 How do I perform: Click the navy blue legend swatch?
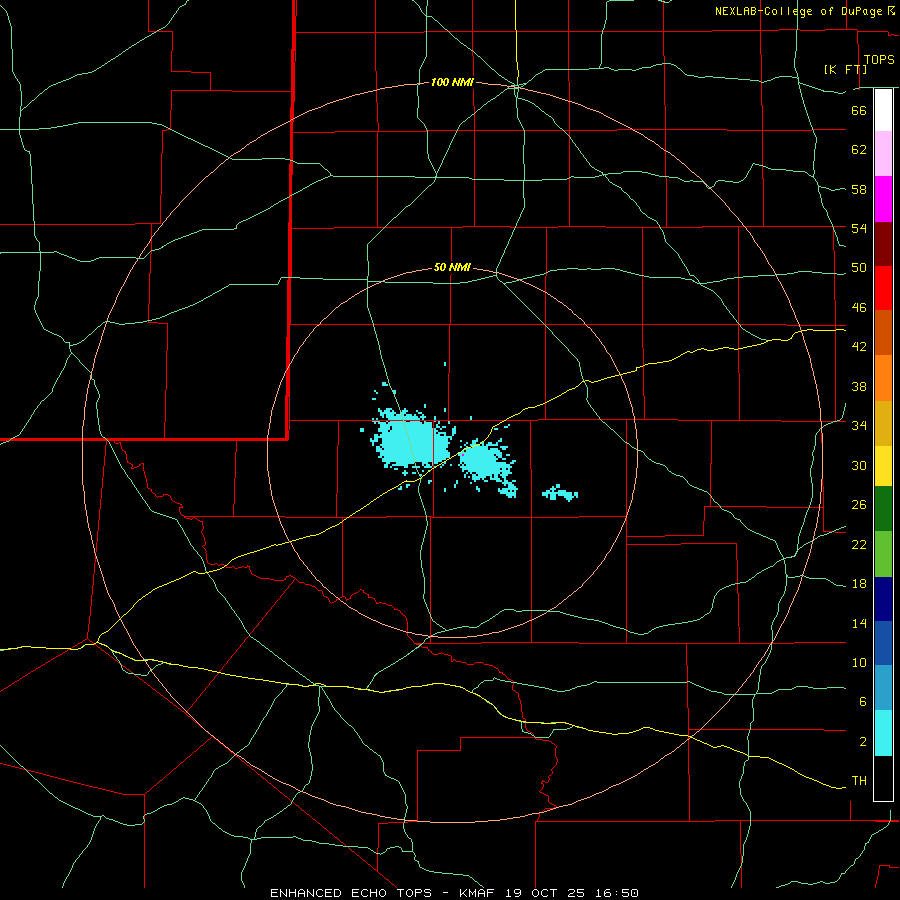coord(883,599)
